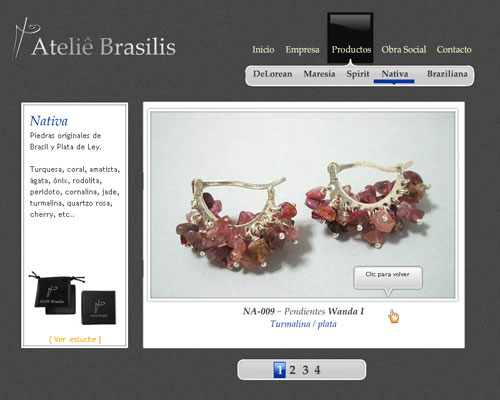This screenshot has height=400, width=500.
Task: Click the tourmaline earrings photo to return
Action: (302, 205)
